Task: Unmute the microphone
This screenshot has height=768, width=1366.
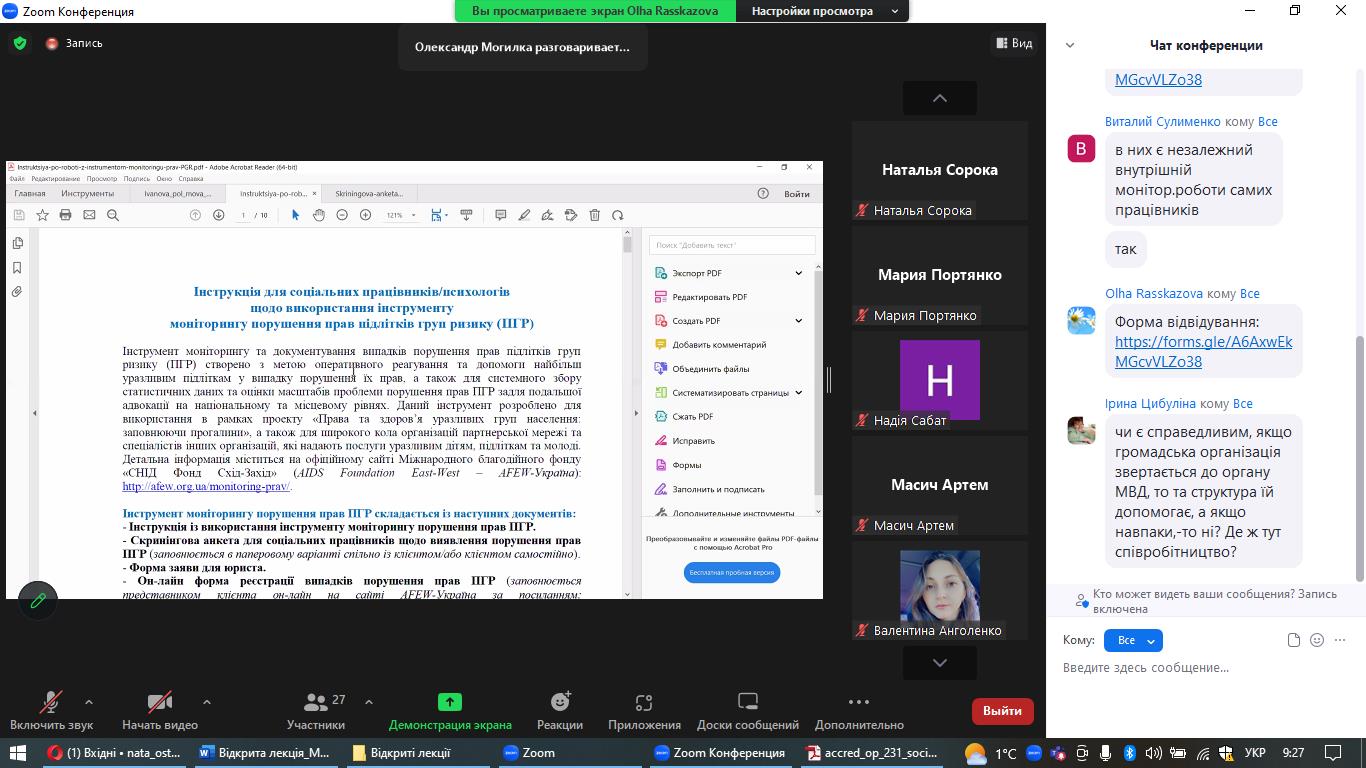Action: pyautogui.click(x=50, y=703)
